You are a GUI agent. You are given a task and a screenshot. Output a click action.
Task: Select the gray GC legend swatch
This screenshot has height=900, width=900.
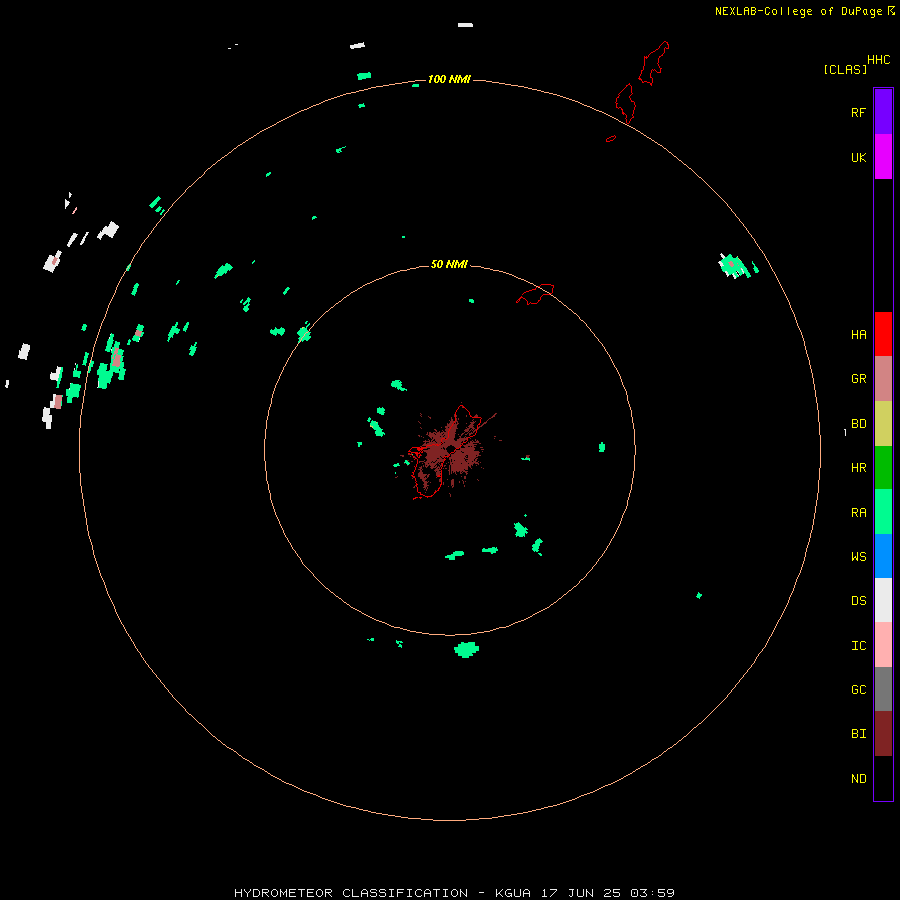pyautogui.click(x=883, y=689)
